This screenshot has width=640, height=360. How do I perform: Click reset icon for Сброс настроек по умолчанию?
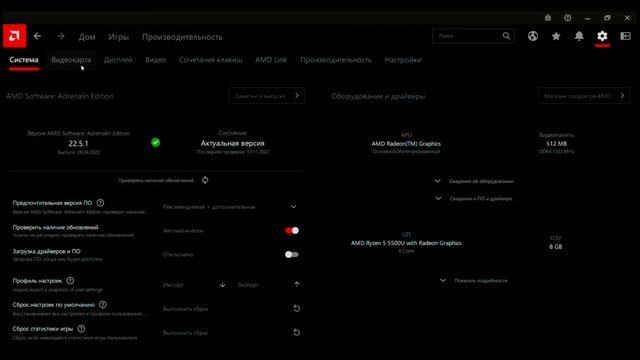click(297, 309)
